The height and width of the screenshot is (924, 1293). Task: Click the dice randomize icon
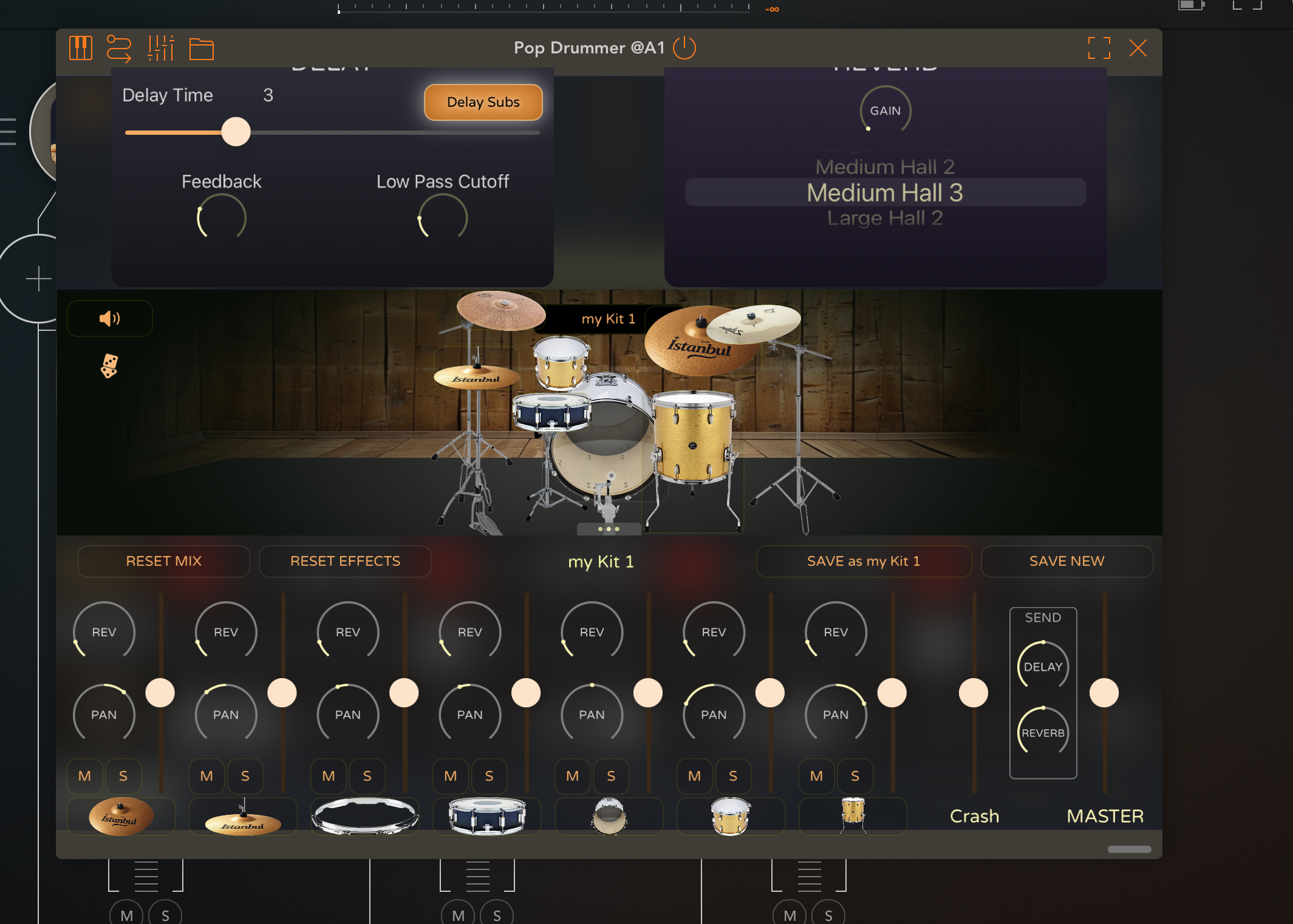coord(109,366)
